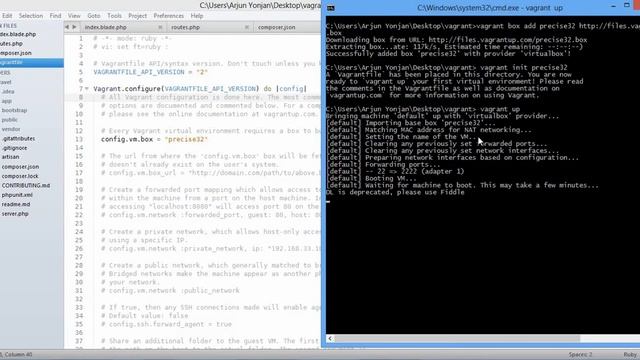The height and width of the screenshot is (360, 640).
Task: Change syntax via Ruby in status bar
Action: click(x=630, y=354)
